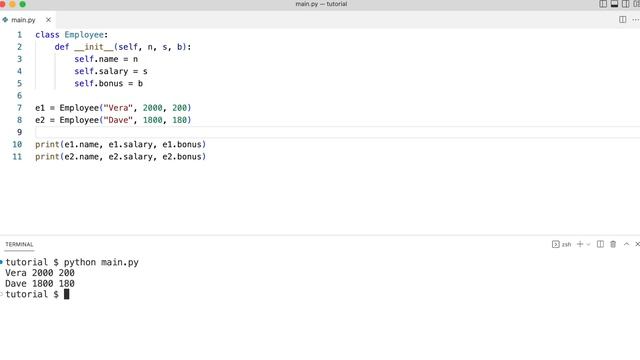Viewport: 640px width, 360px height.
Task: Click line number 11 in the gutter
Action: click(17, 157)
